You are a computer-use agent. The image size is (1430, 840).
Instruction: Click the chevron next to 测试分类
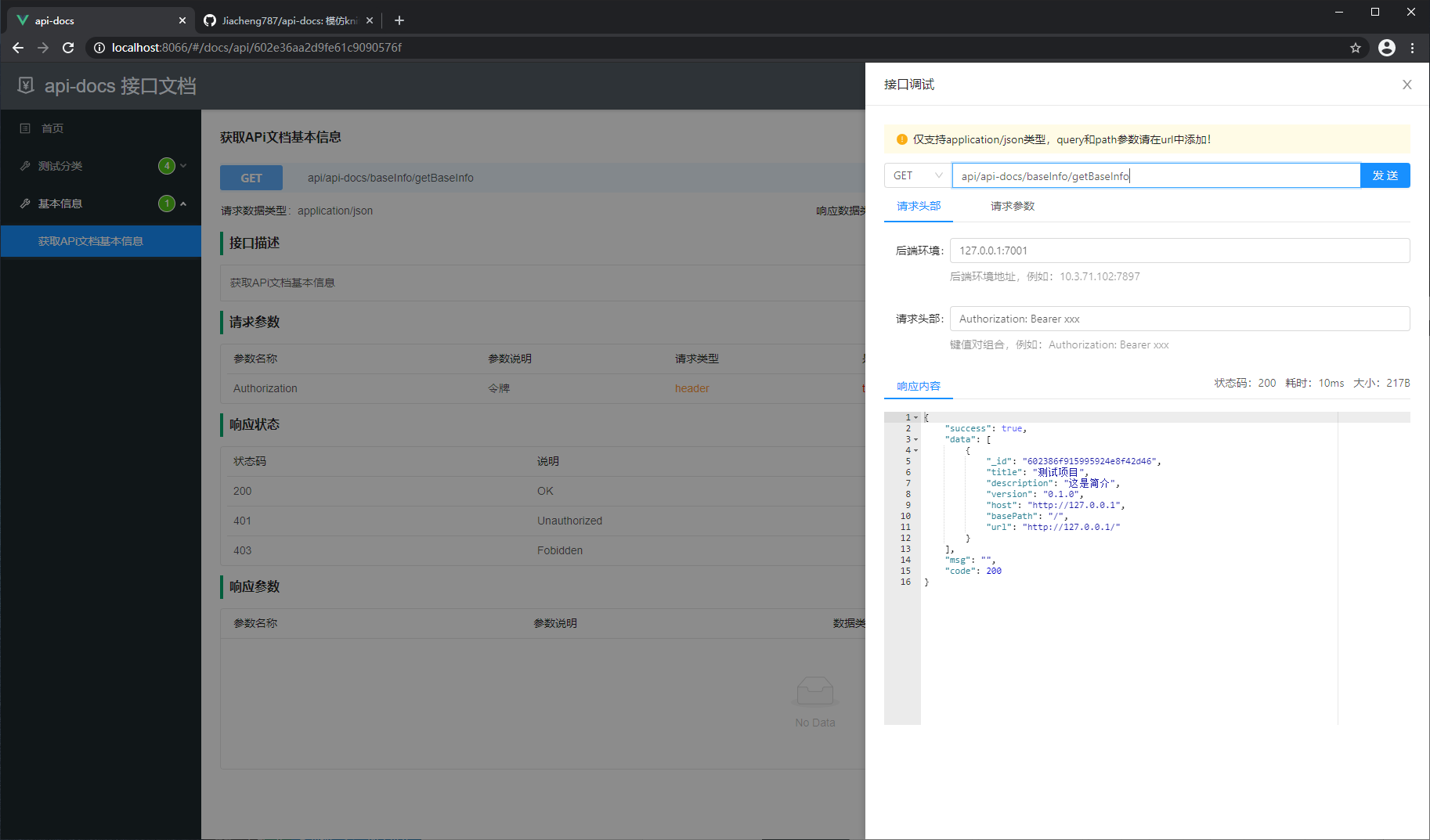[183, 166]
